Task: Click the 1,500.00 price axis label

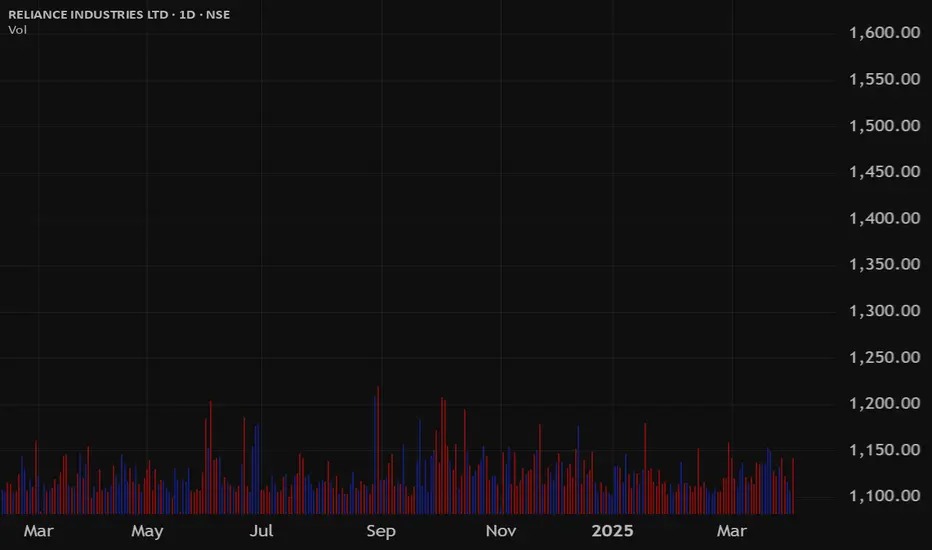Action: click(884, 125)
